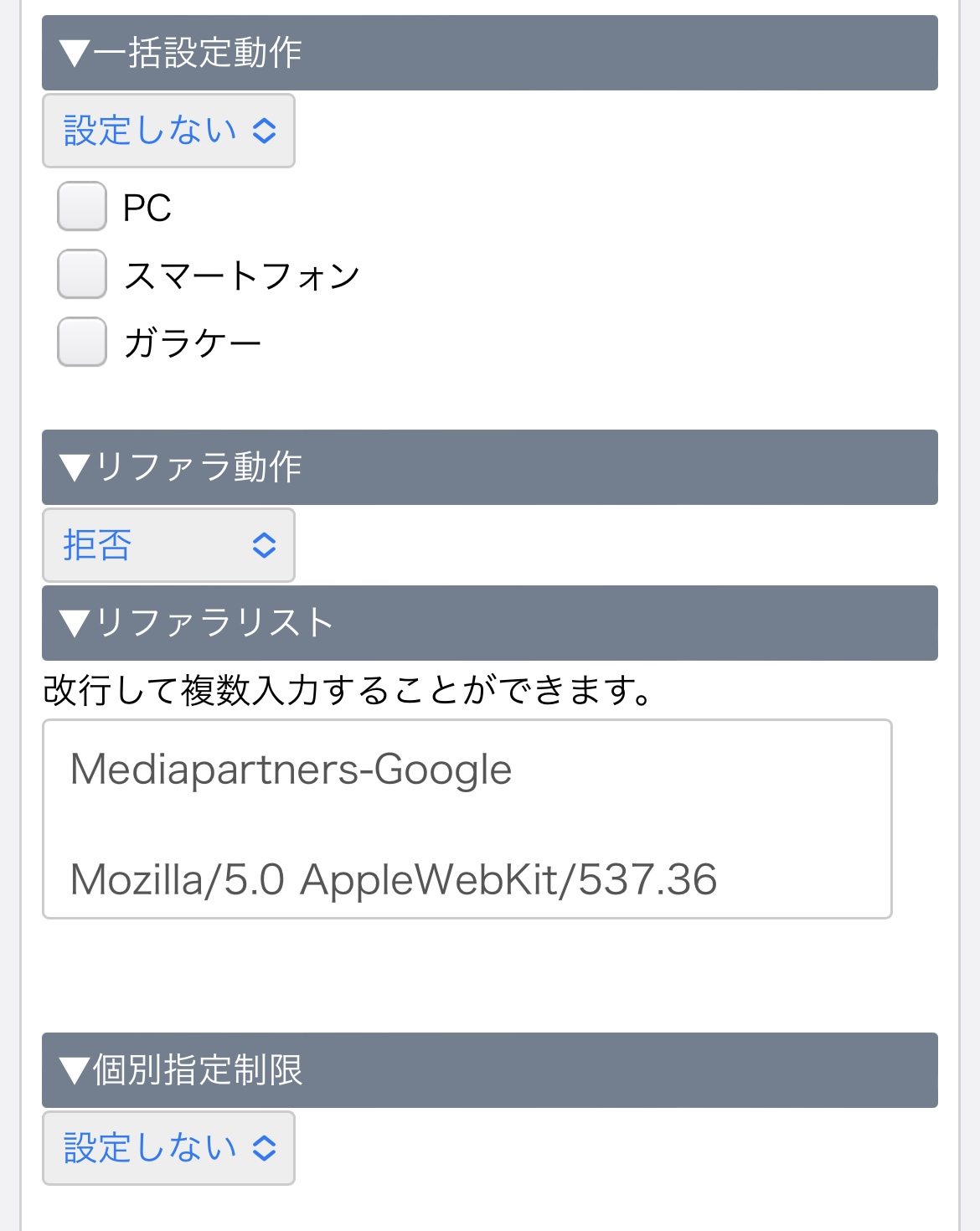
Task: Check the ガラケー checkbox
Action: (82, 343)
